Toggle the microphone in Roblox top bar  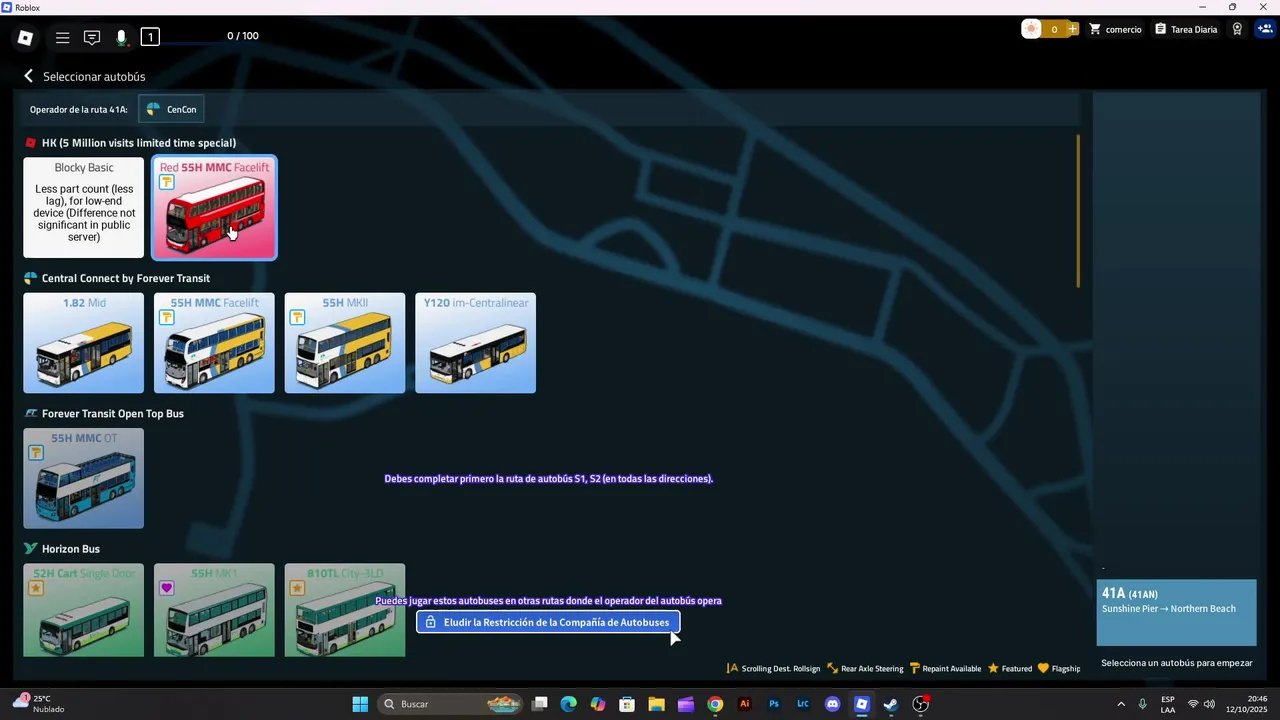[x=121, y=38]
